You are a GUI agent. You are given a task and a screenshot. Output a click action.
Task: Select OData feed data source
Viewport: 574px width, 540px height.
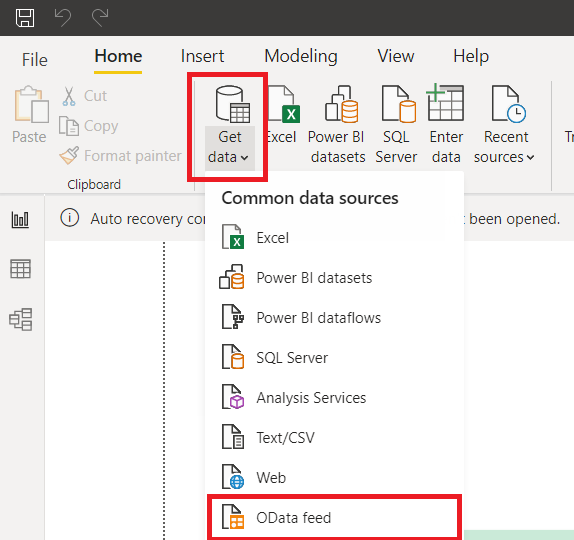[335, 517]
